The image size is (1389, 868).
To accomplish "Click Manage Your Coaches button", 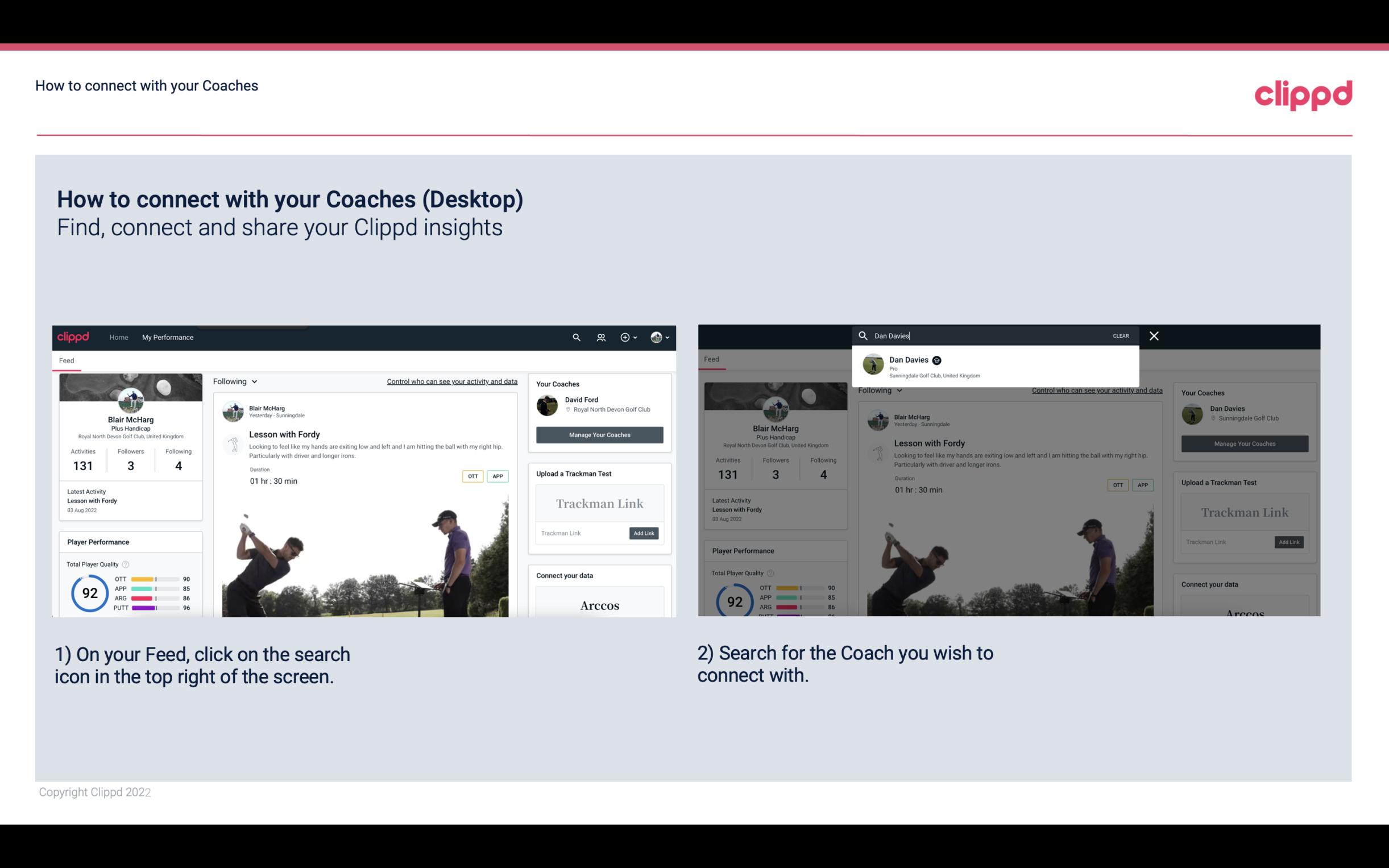I will point(598,434).
